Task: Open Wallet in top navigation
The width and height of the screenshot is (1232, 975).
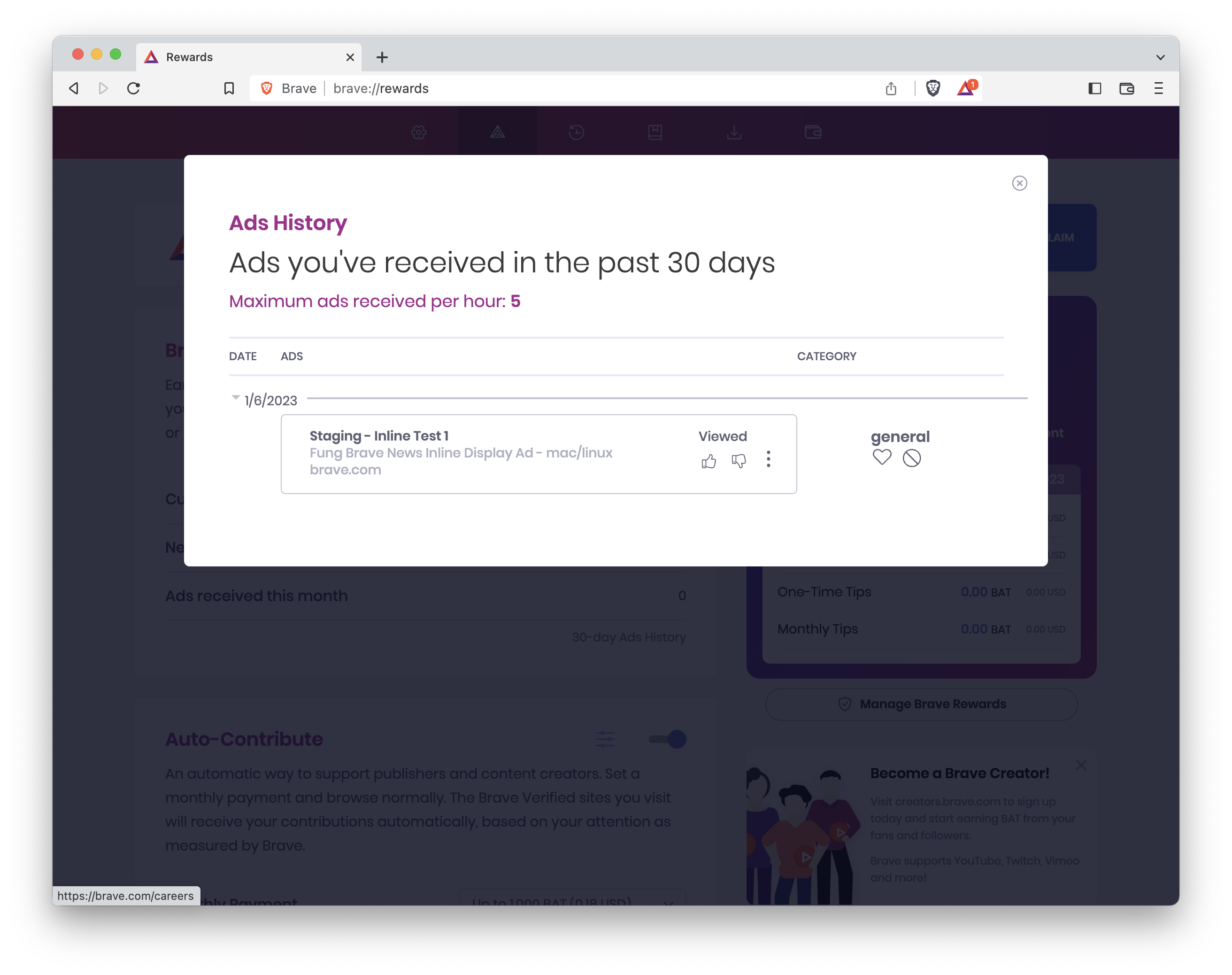Action: coord(813,132)
